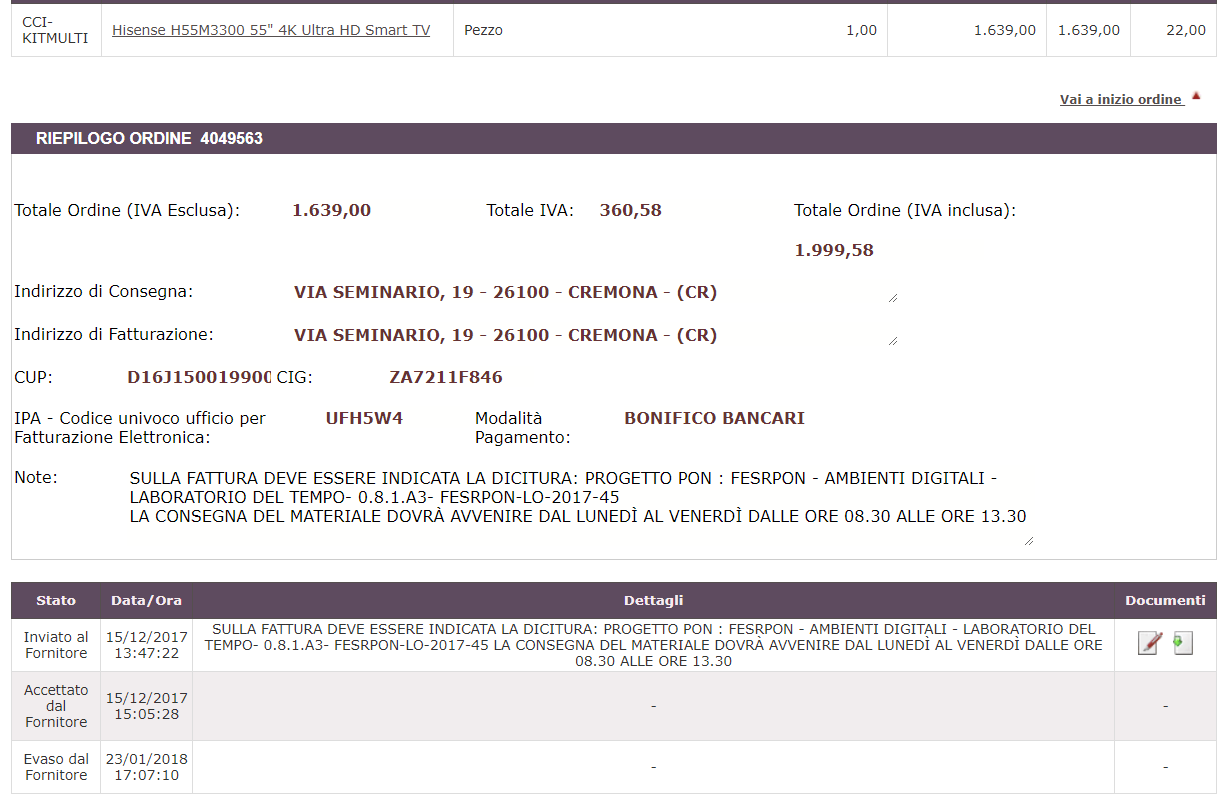Click the Note box resize handle

(x=1029, y=541)
